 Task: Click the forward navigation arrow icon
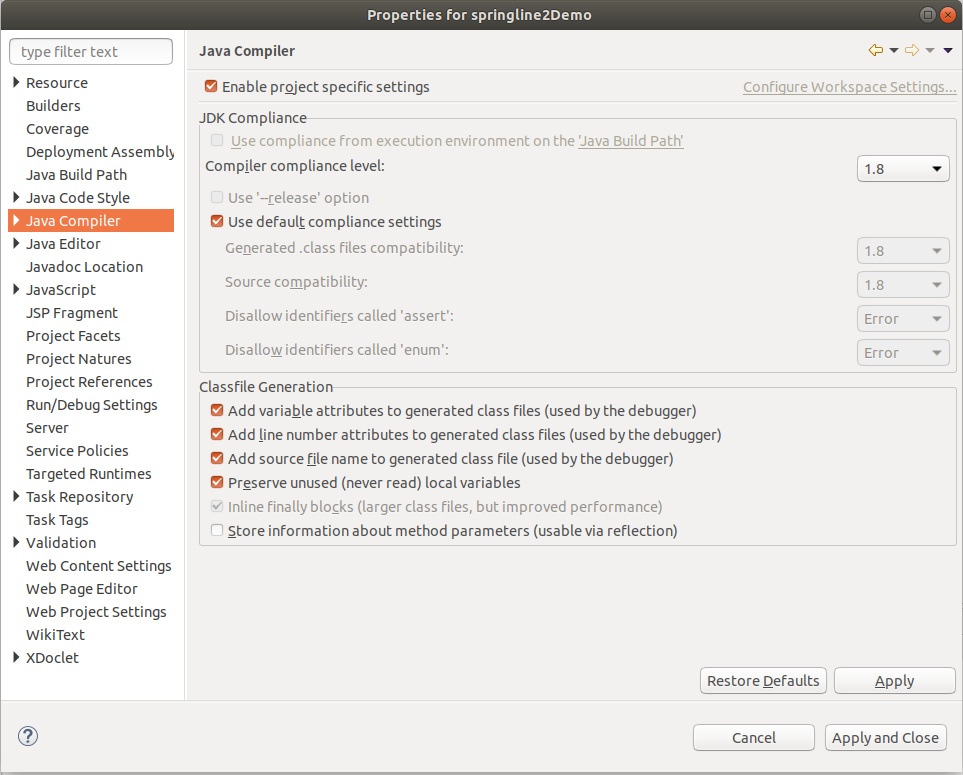(x=912, y=51)
